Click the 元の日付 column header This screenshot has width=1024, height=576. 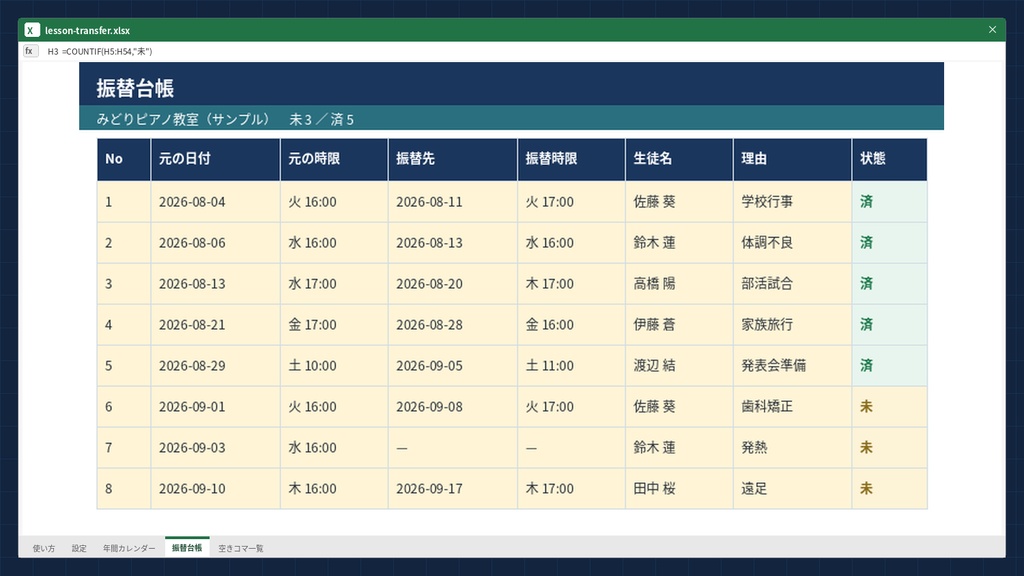(x=216, y=159)
